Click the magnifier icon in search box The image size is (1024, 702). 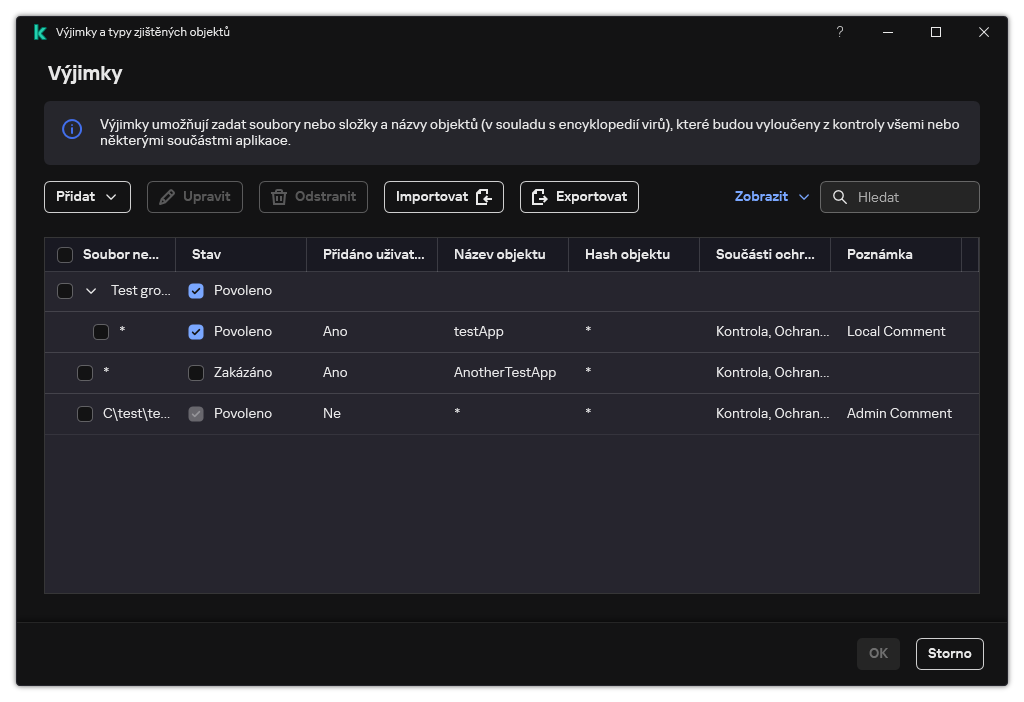(x=840, y=197)
